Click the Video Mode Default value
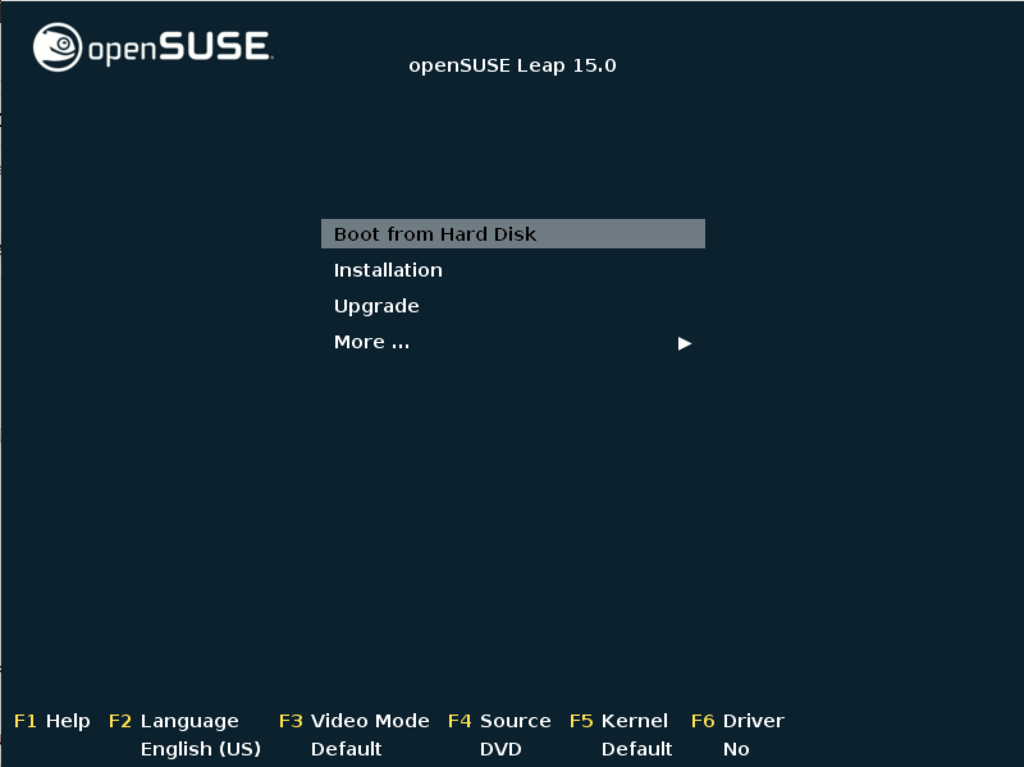The height and width of the screenshot is (767, 1024). tap(346, 749)
